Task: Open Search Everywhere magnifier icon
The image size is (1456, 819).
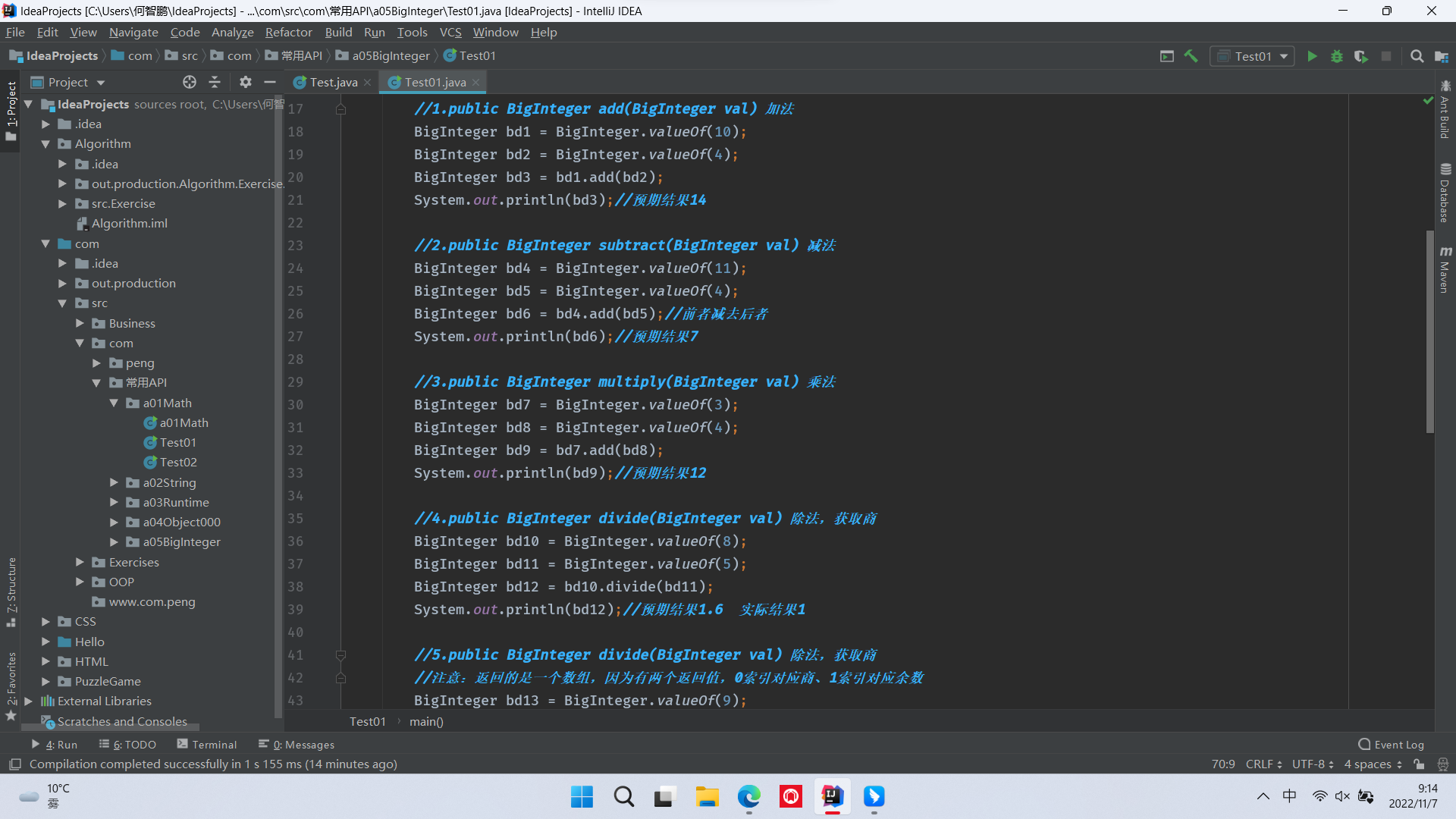Action: click(1417, 56)
